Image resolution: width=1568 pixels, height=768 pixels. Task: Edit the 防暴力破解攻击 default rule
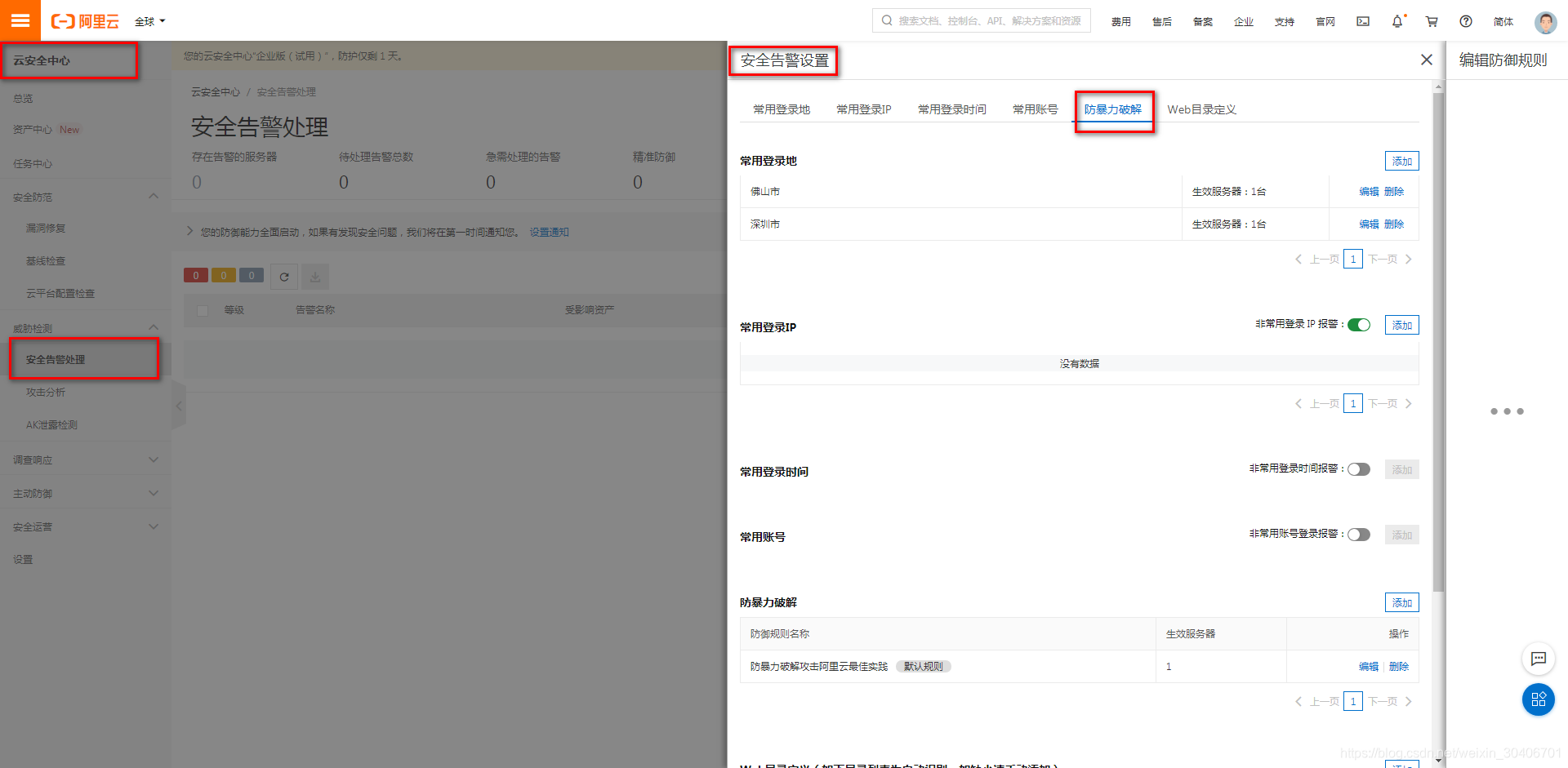(x=1369, y=667)
